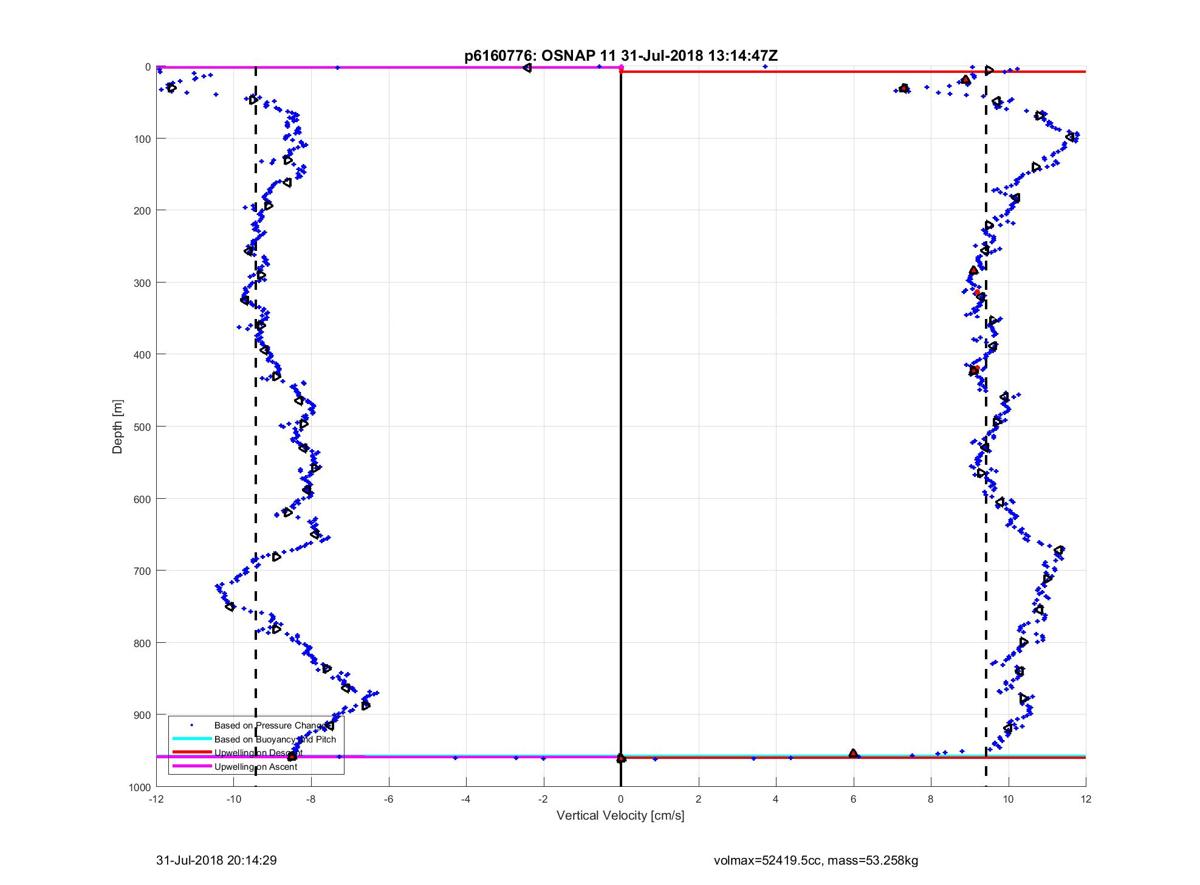
Task: Click the '8' velocity axis tick label
Action: (931, 799)
